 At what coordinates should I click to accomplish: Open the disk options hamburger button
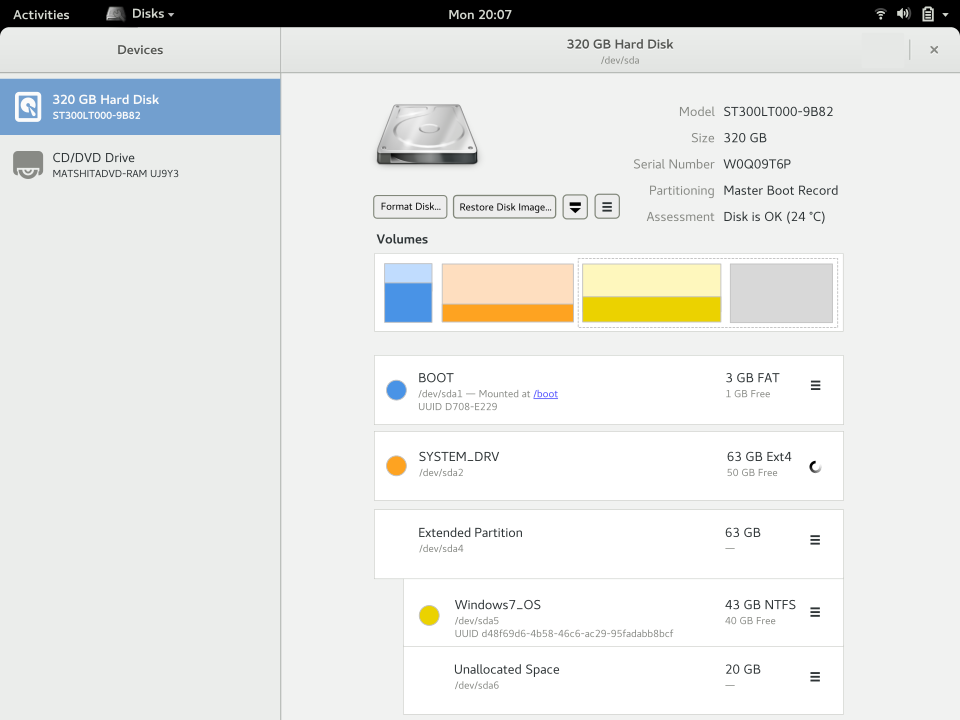tap(607, 207)
